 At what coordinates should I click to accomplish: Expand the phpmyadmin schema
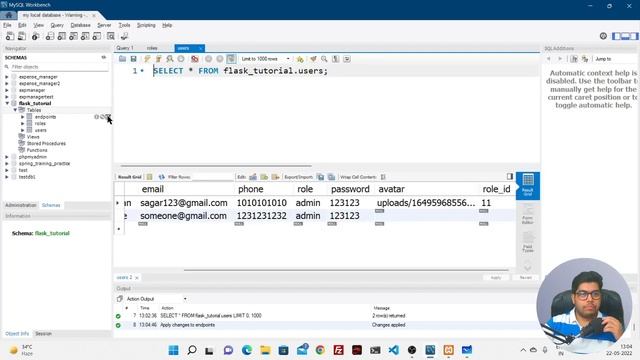click(x=7, y=157)
